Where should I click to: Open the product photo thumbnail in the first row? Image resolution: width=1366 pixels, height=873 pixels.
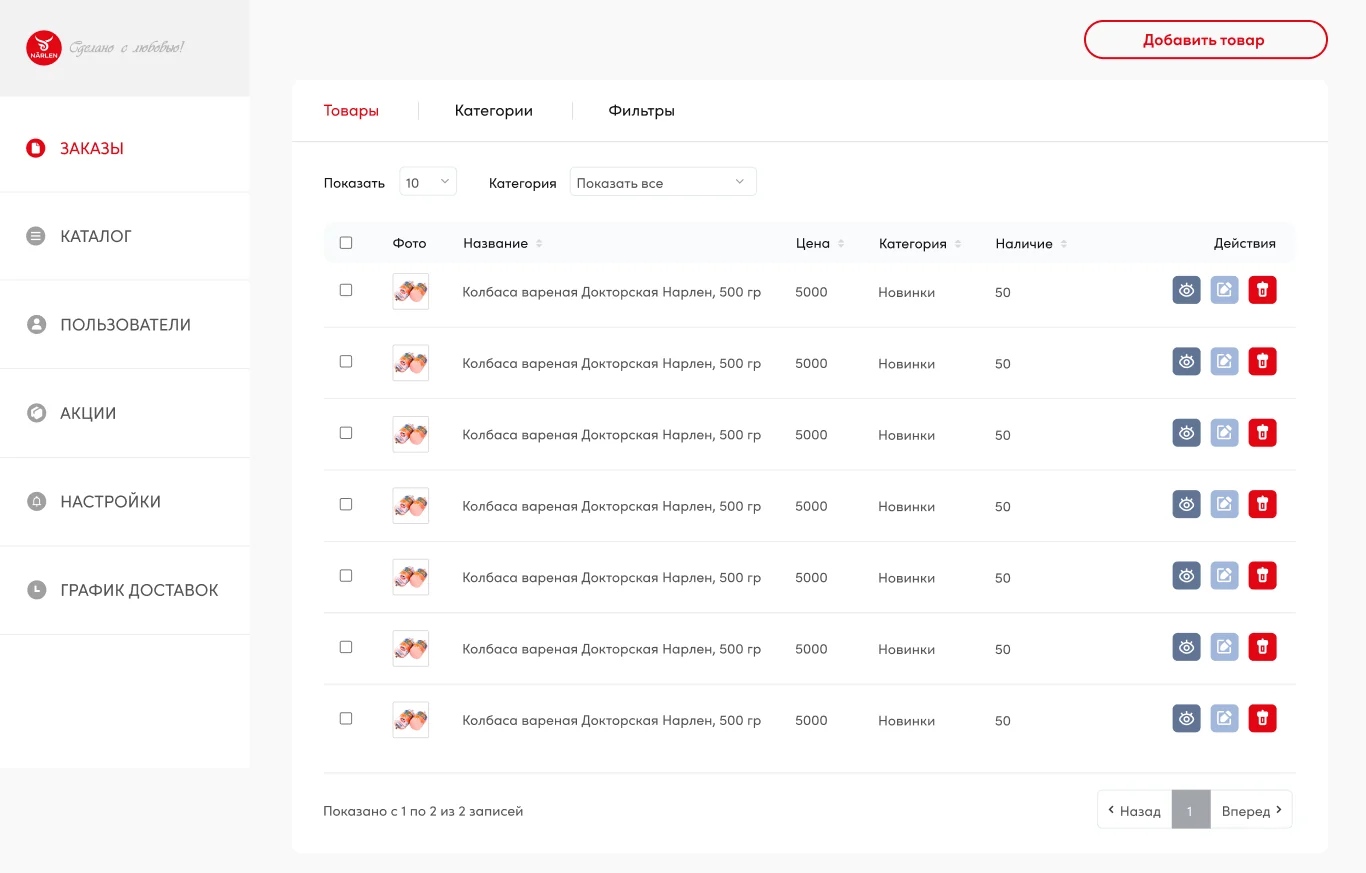(411, 291)
